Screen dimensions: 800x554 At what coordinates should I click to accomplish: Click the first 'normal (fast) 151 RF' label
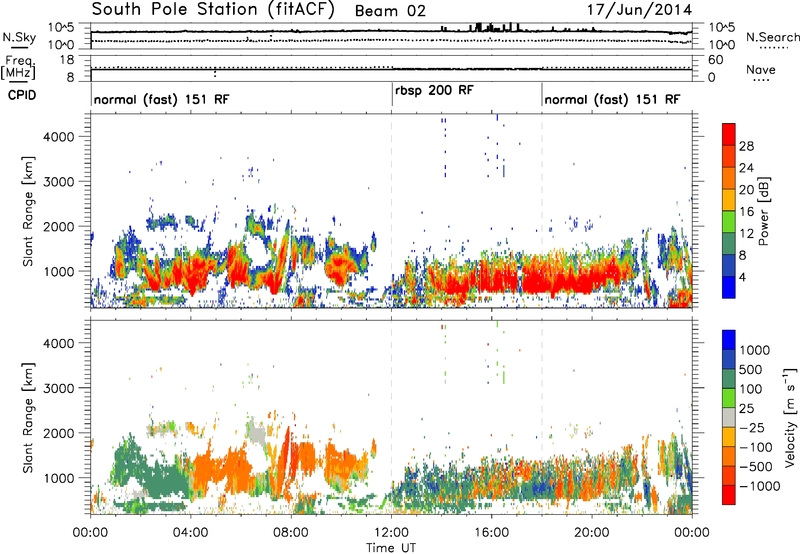coord(161,99)
